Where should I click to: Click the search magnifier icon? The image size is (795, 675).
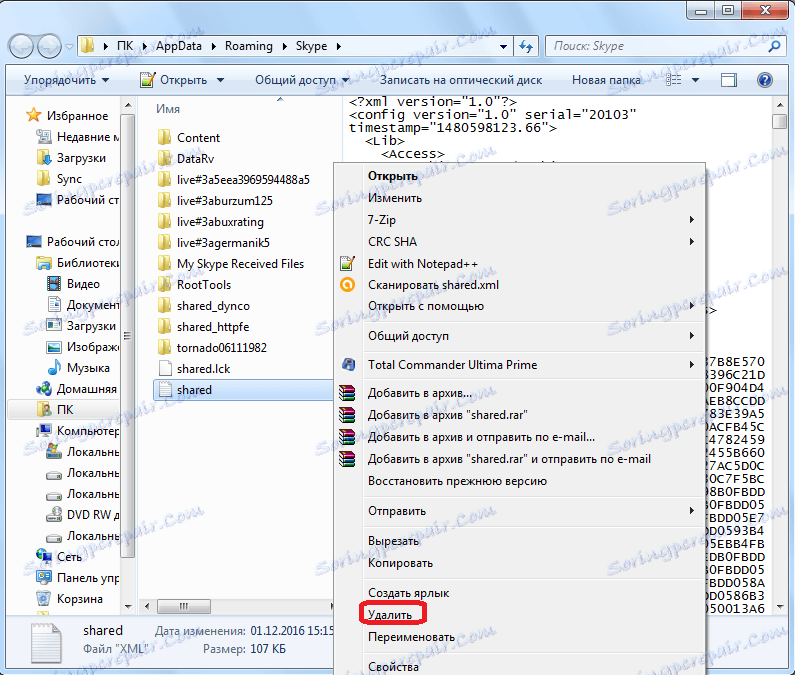click(774, 47)
